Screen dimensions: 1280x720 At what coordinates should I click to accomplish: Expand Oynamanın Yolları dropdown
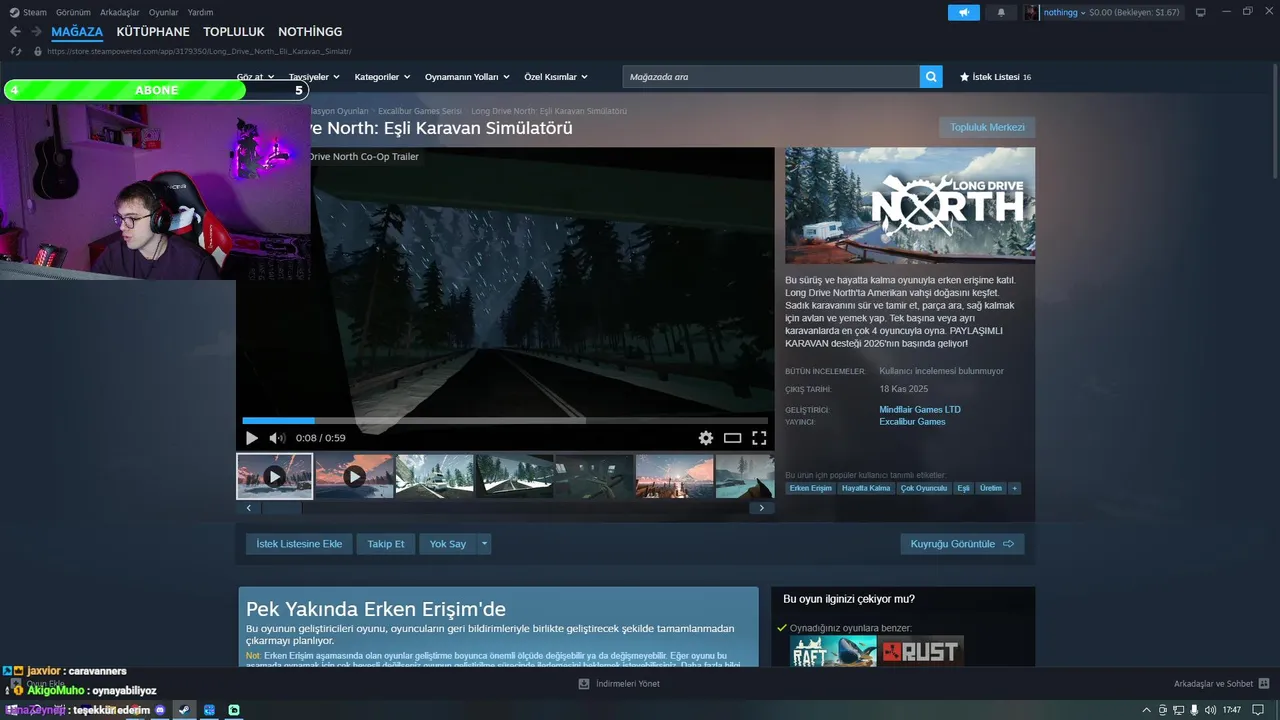(x=467, y=77)
